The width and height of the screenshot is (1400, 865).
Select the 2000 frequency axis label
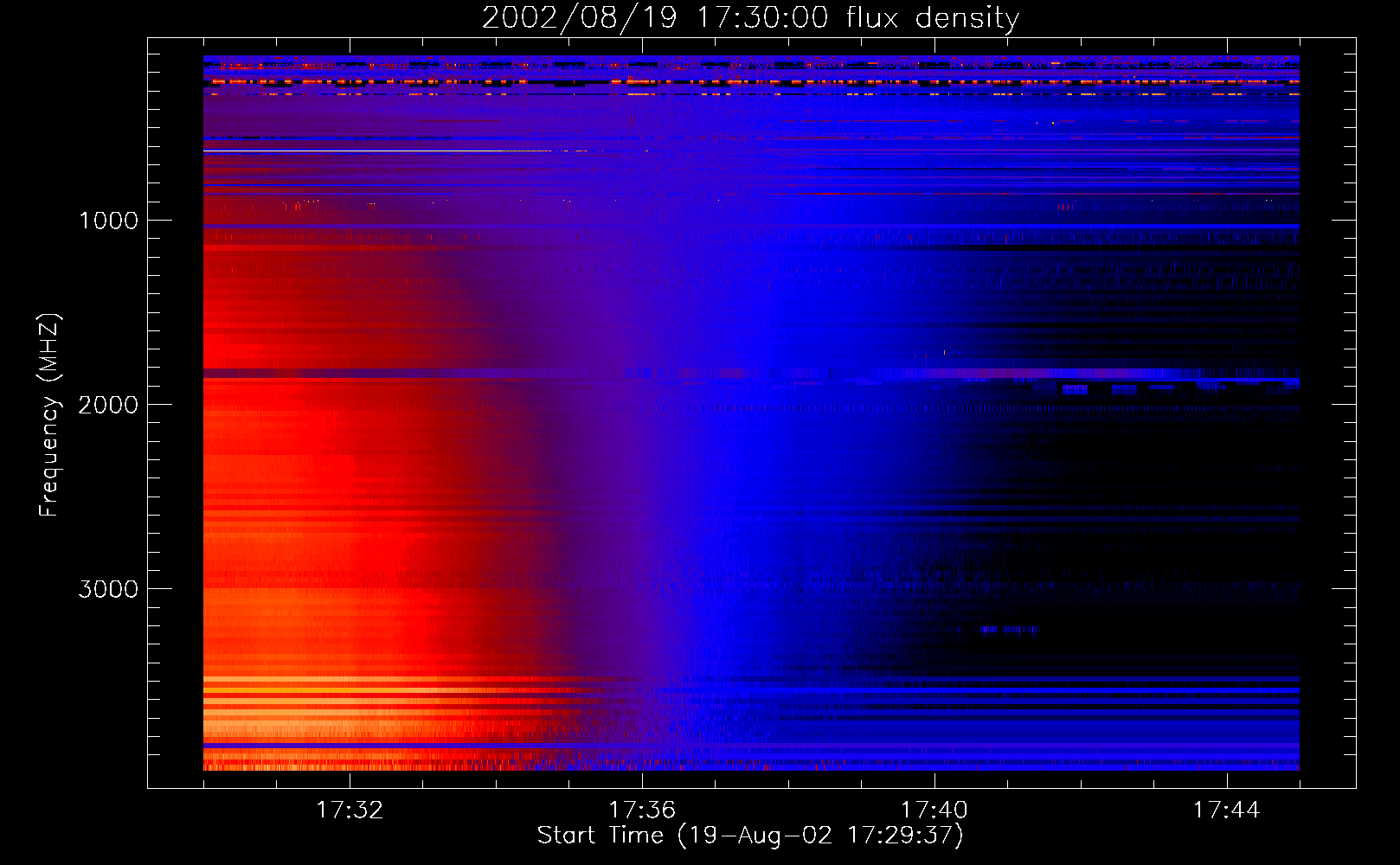(x=108, y=405)
